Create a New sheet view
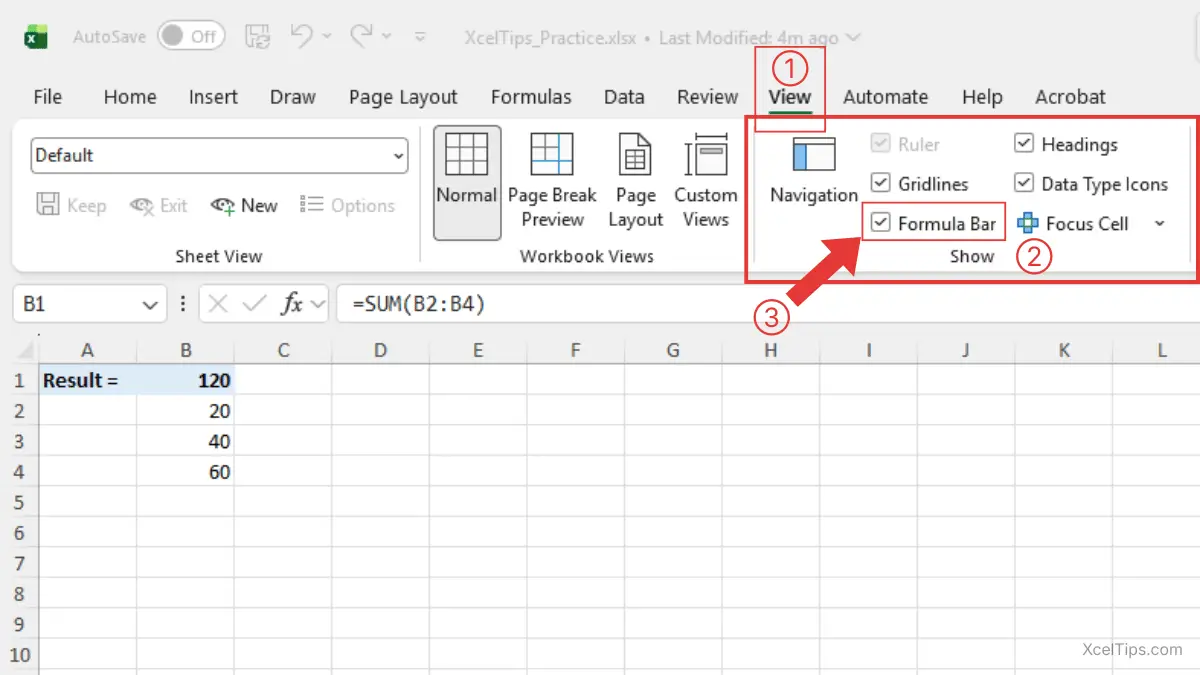1200x675 pixels. click(x=244, y=206)
